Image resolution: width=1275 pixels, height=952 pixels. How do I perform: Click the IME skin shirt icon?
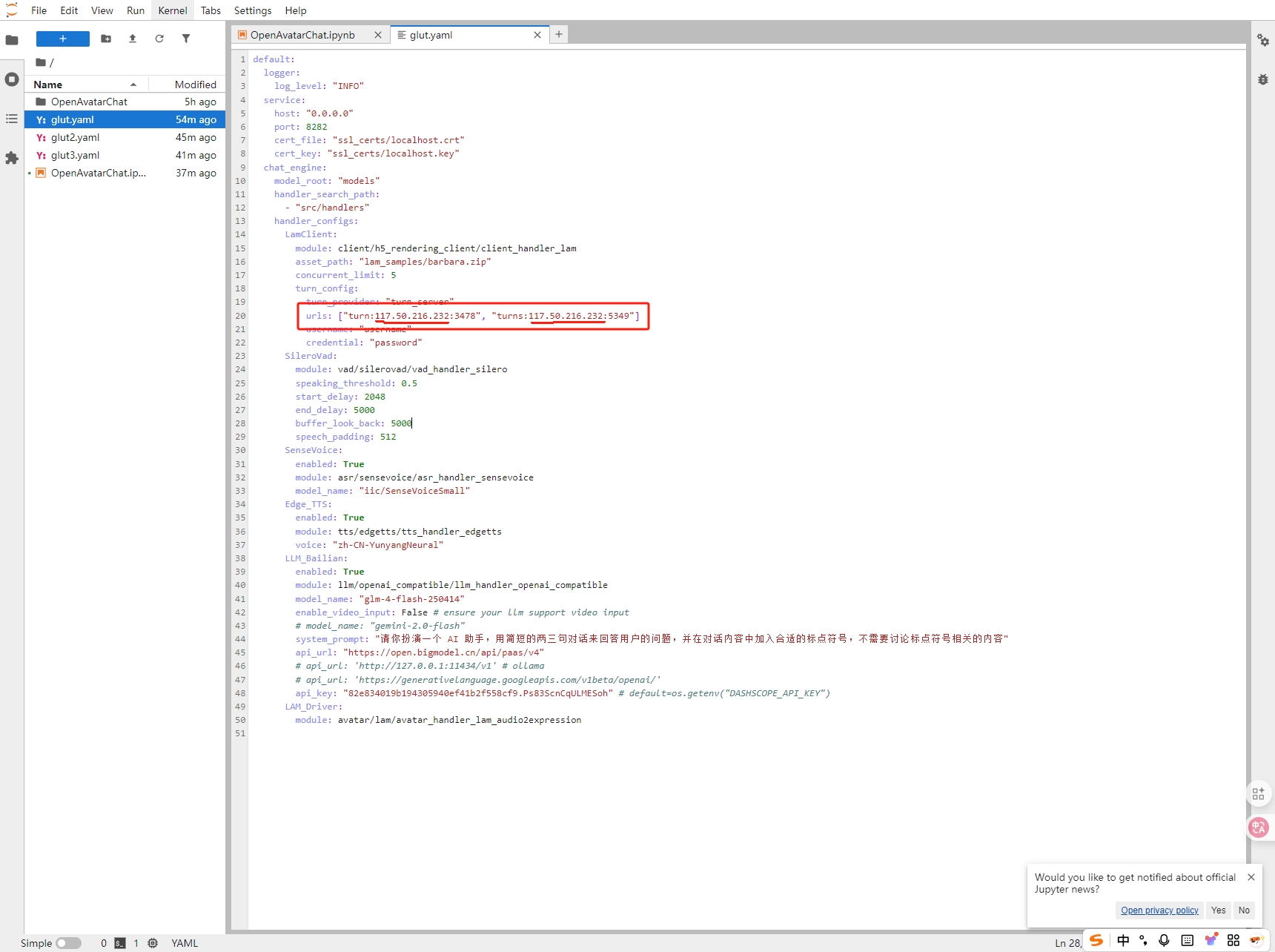point(1211,940)
